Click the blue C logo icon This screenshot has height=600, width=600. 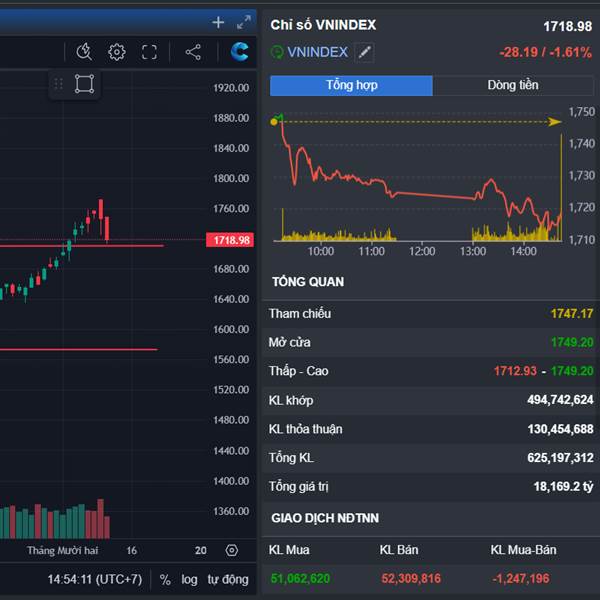(240, 52)
